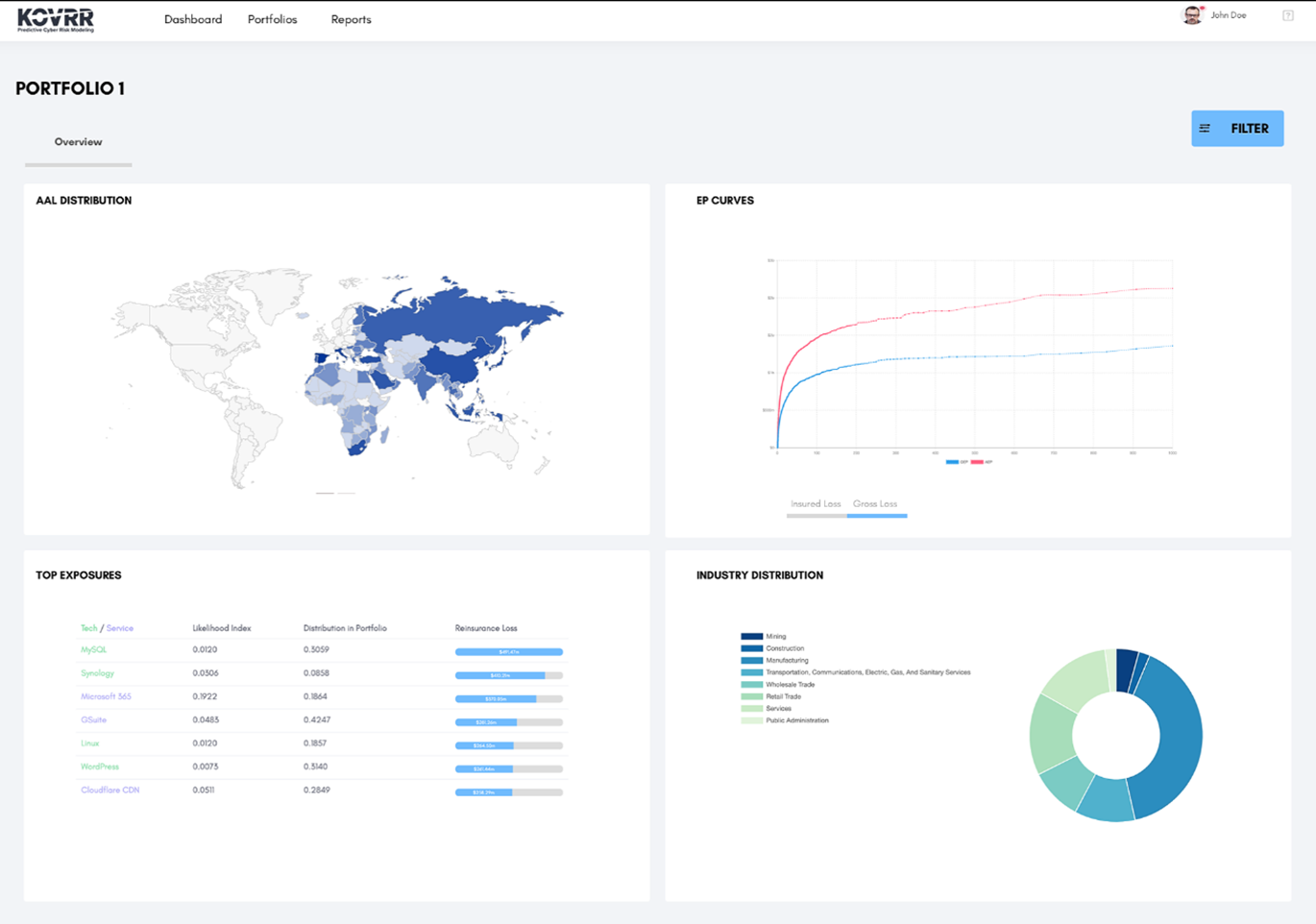1316x924 pixels.
Task: Click the help question mark icon
Action: 1288,15
